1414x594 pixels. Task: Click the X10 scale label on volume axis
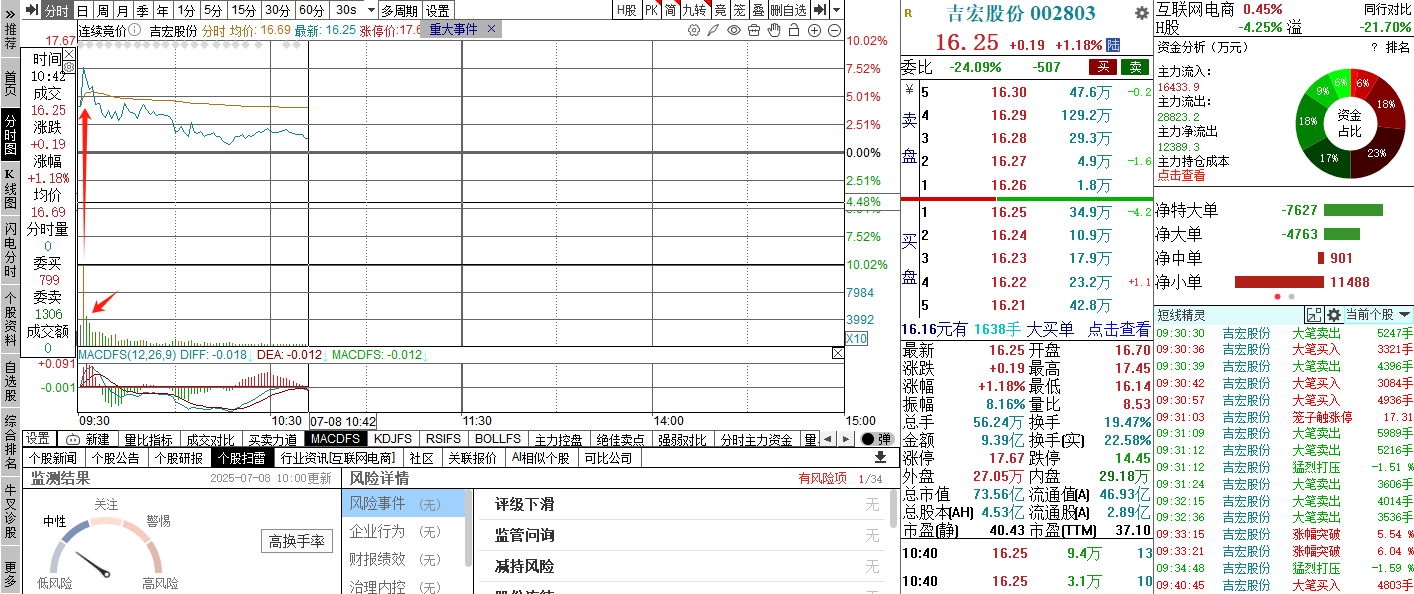point(857,339)
